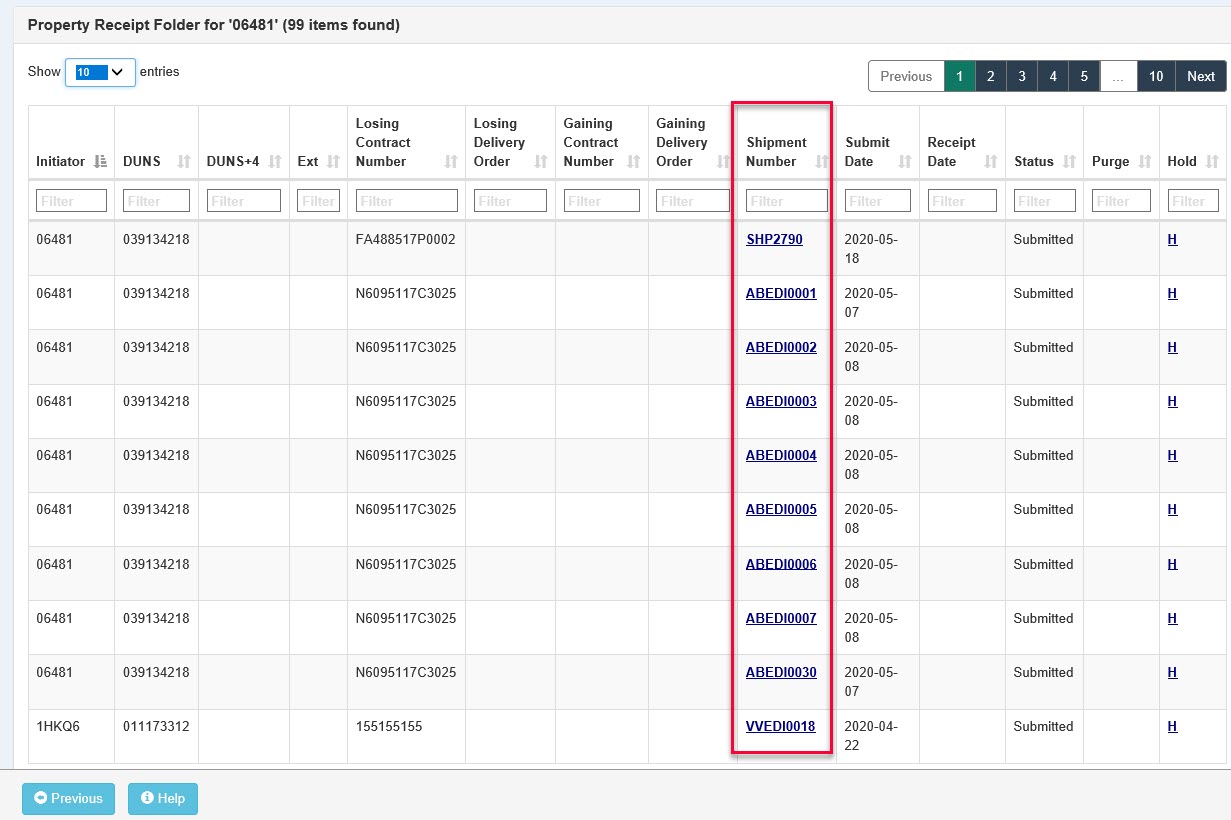
Task: Open shipment ABEDI0003 link
Action: click(781, 402)
